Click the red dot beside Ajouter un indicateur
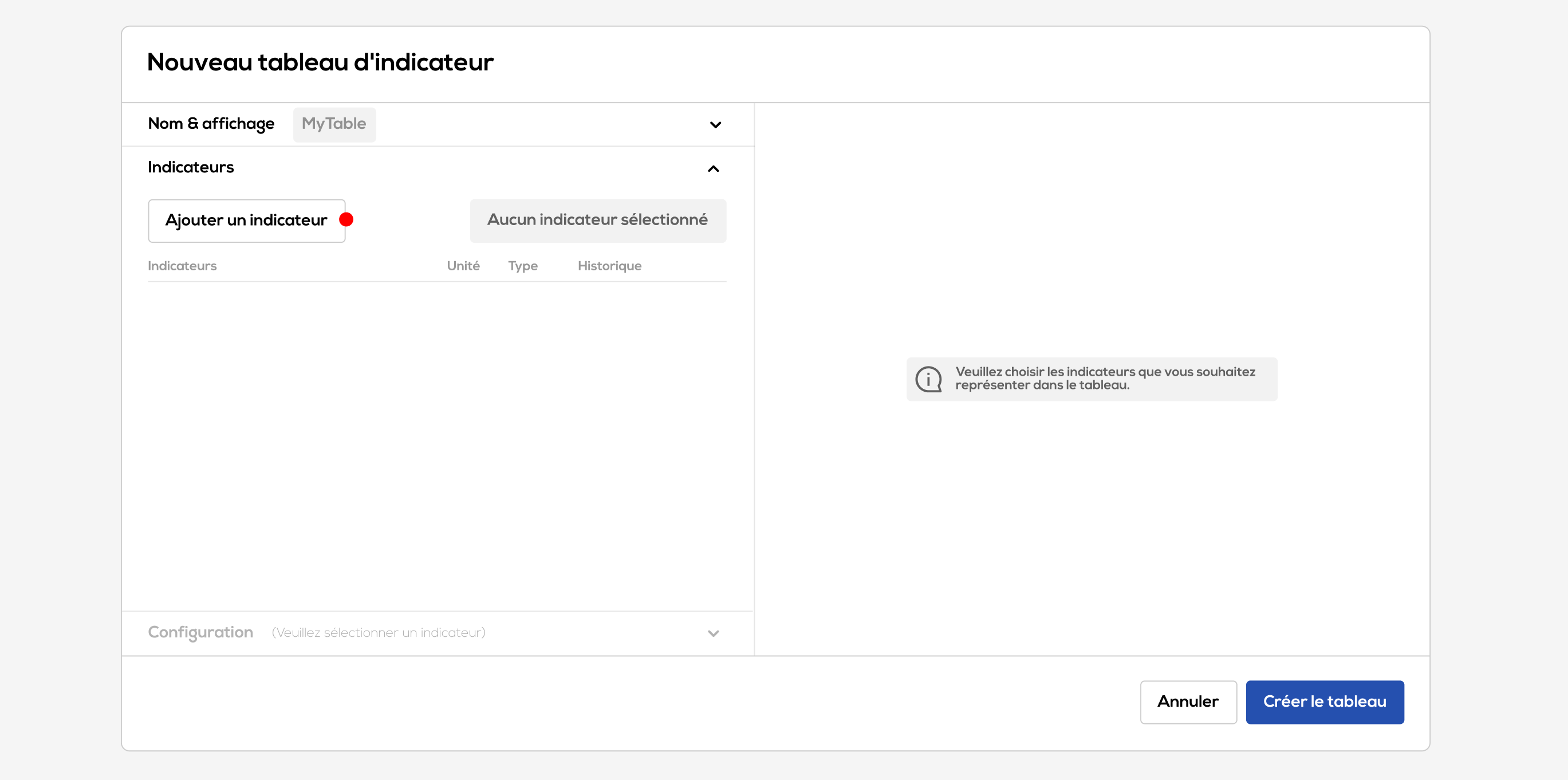 click(346, 220)
